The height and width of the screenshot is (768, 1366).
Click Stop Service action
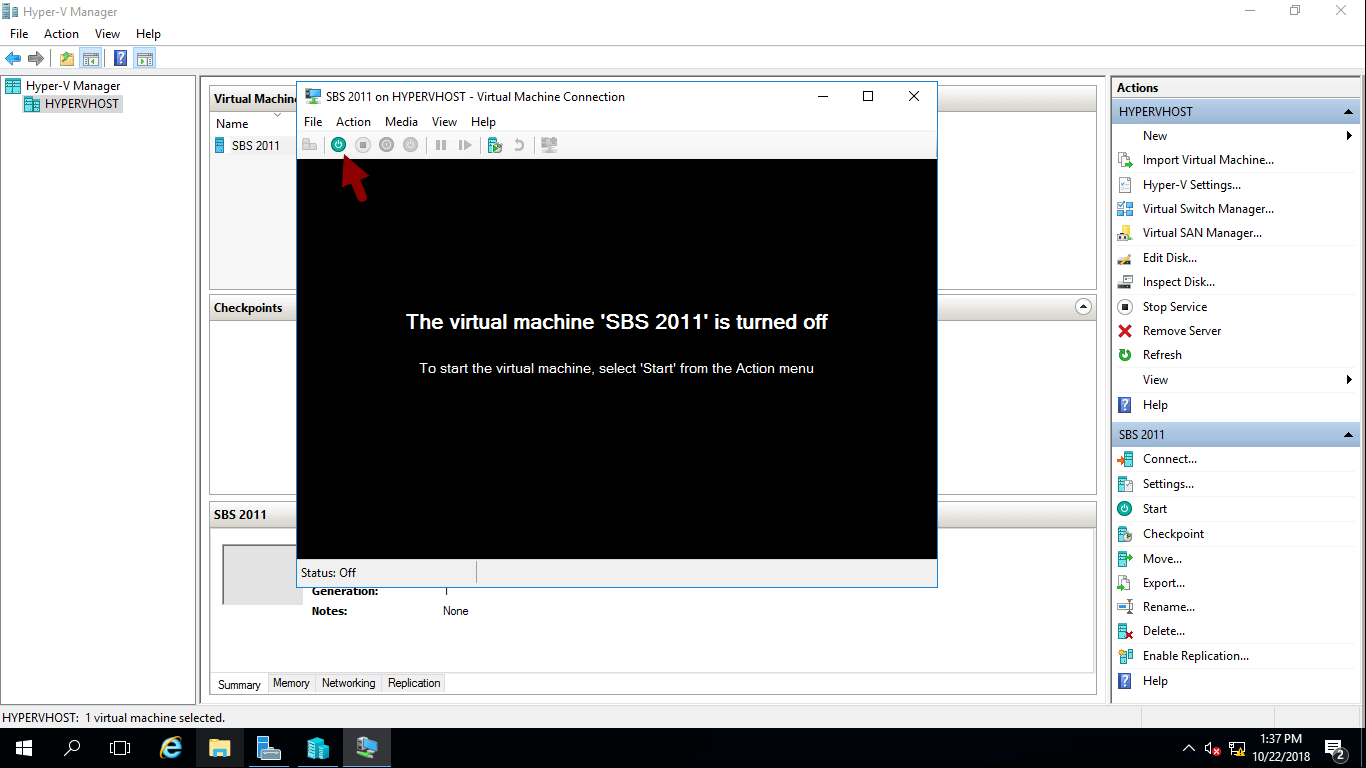click(1175, 307)
